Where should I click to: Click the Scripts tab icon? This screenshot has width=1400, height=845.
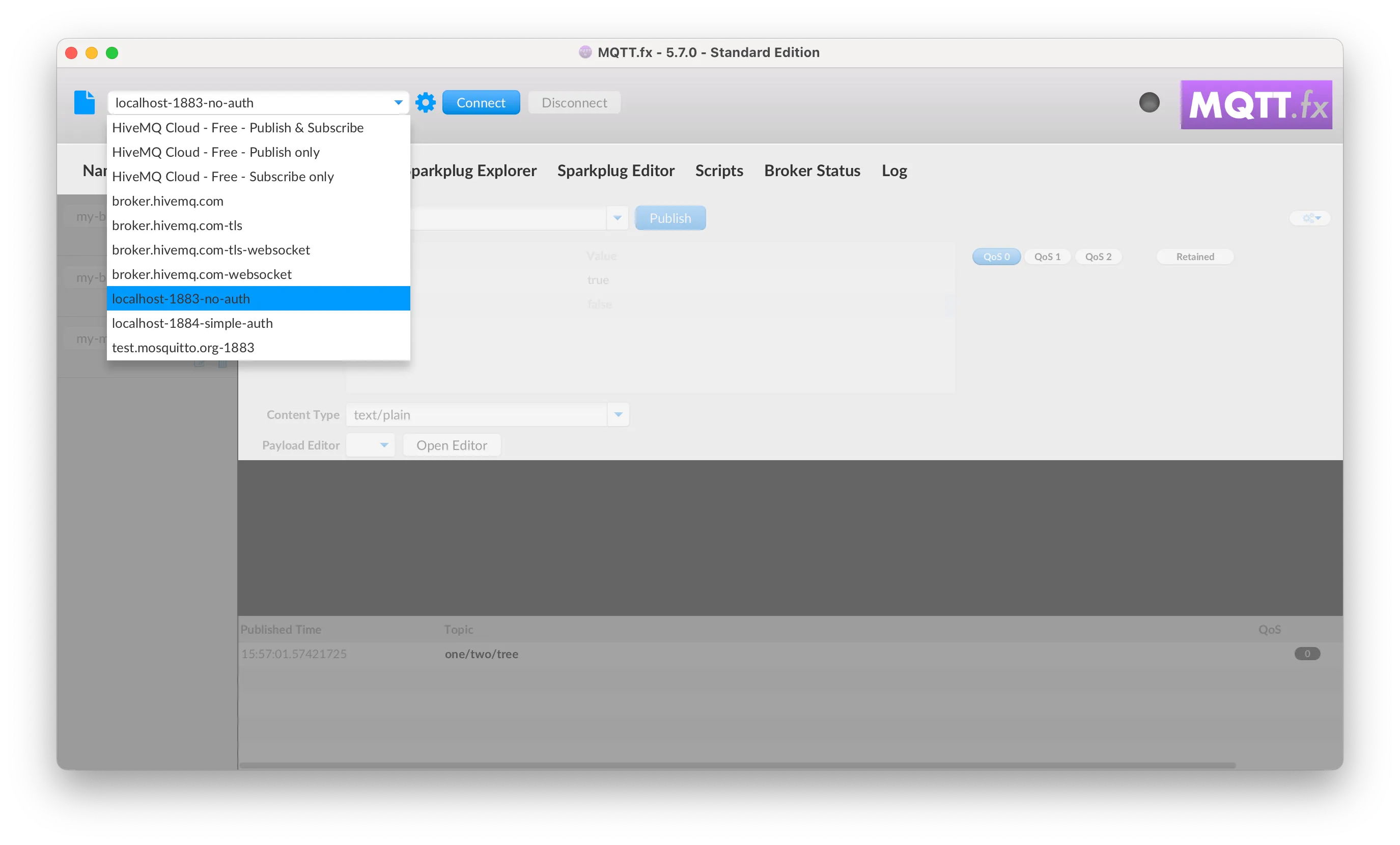(719, 170)
